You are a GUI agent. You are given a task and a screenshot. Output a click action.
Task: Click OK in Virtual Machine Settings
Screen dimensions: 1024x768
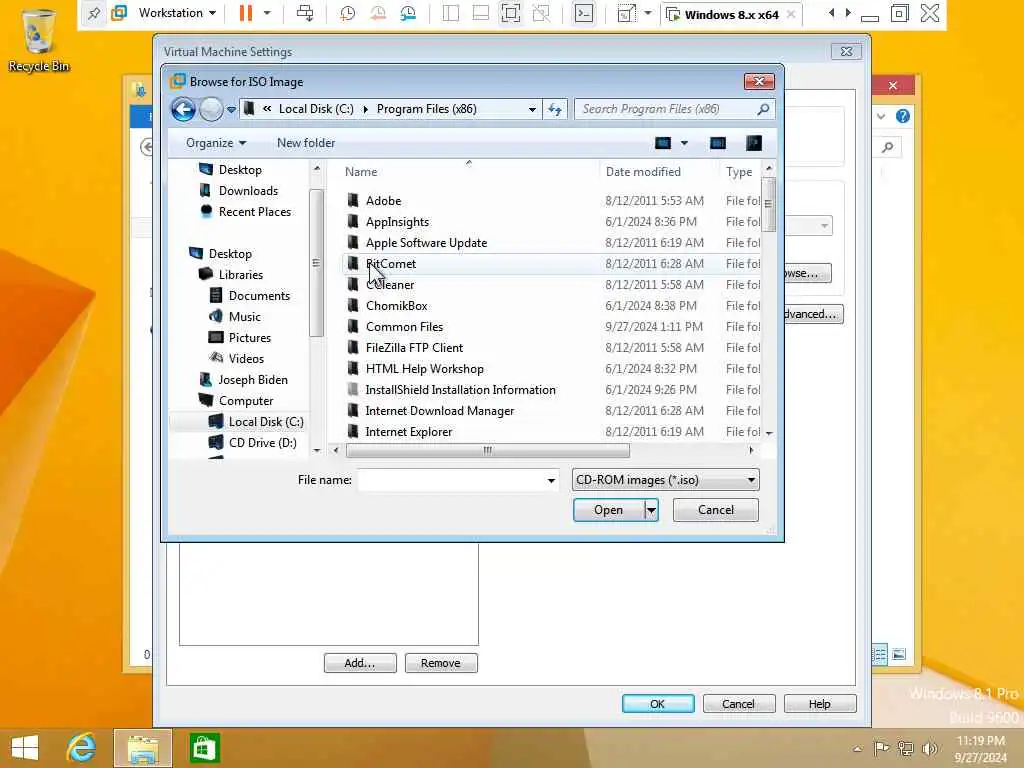tap(658, 704)
